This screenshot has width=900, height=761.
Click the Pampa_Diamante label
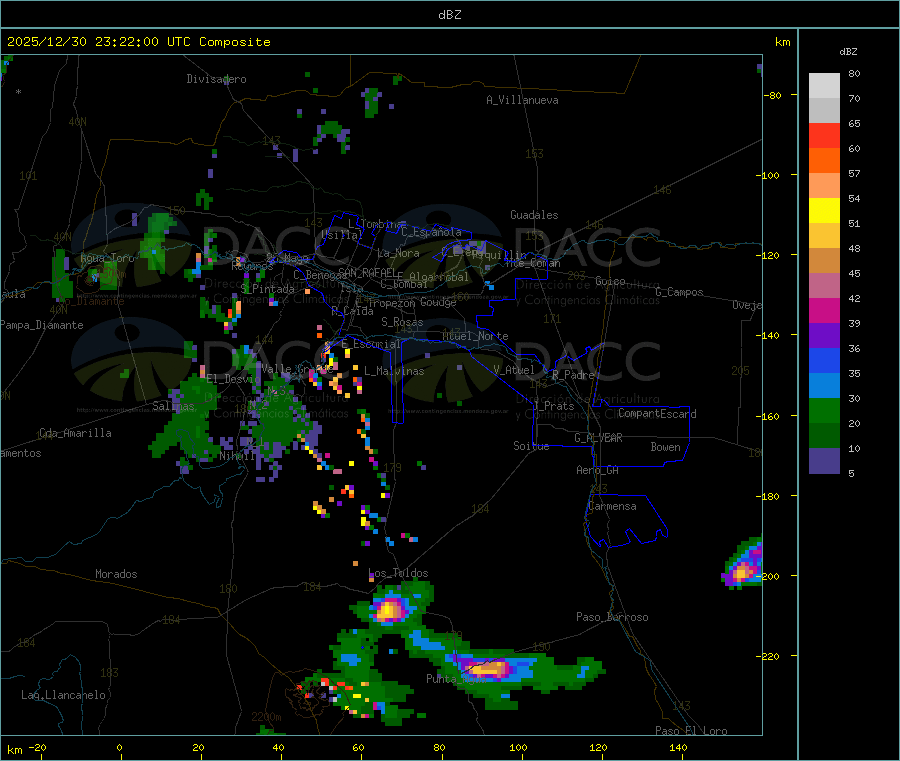click(42, 325)
